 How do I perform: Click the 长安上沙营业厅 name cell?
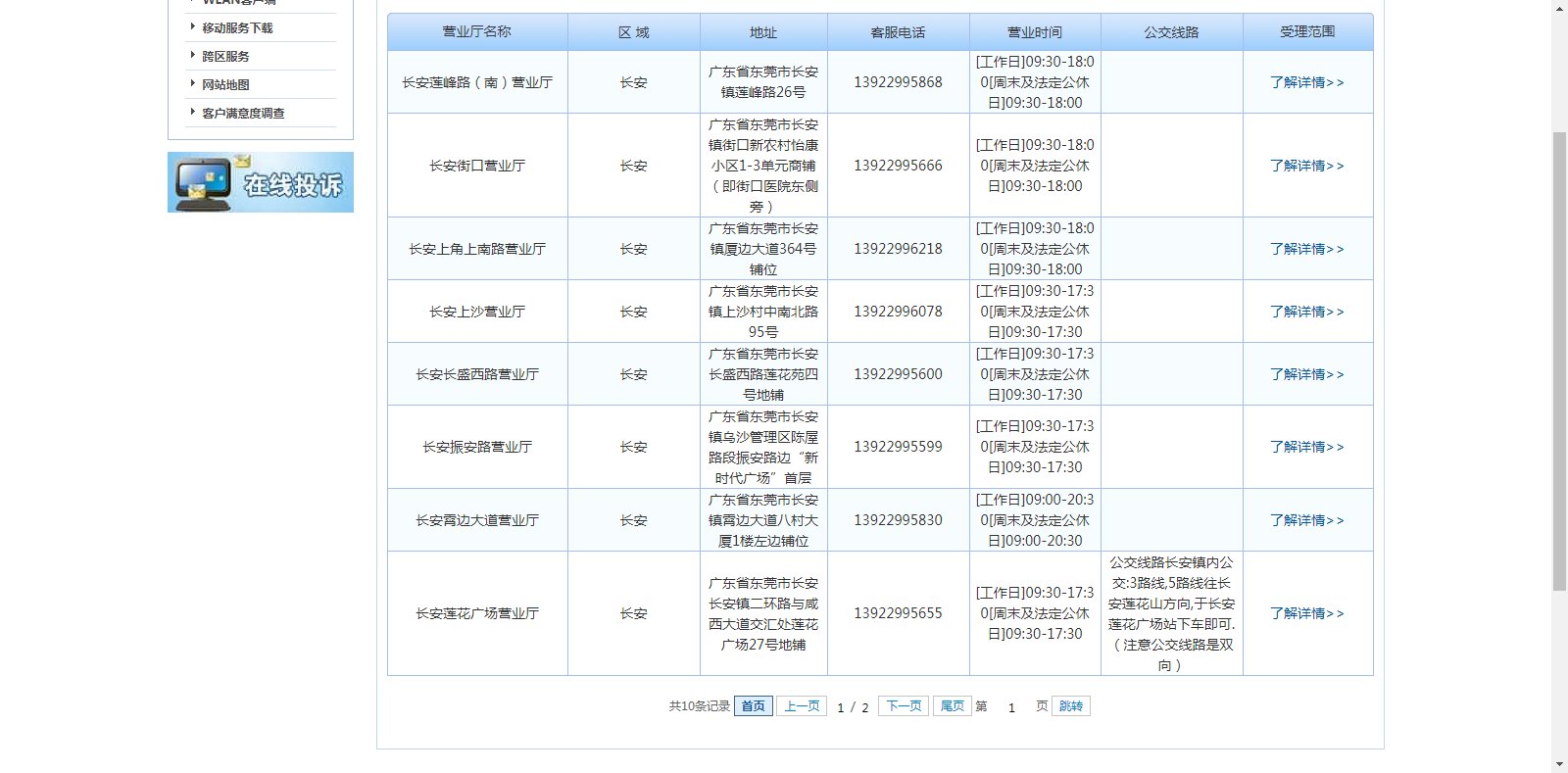tap(477, 312)
